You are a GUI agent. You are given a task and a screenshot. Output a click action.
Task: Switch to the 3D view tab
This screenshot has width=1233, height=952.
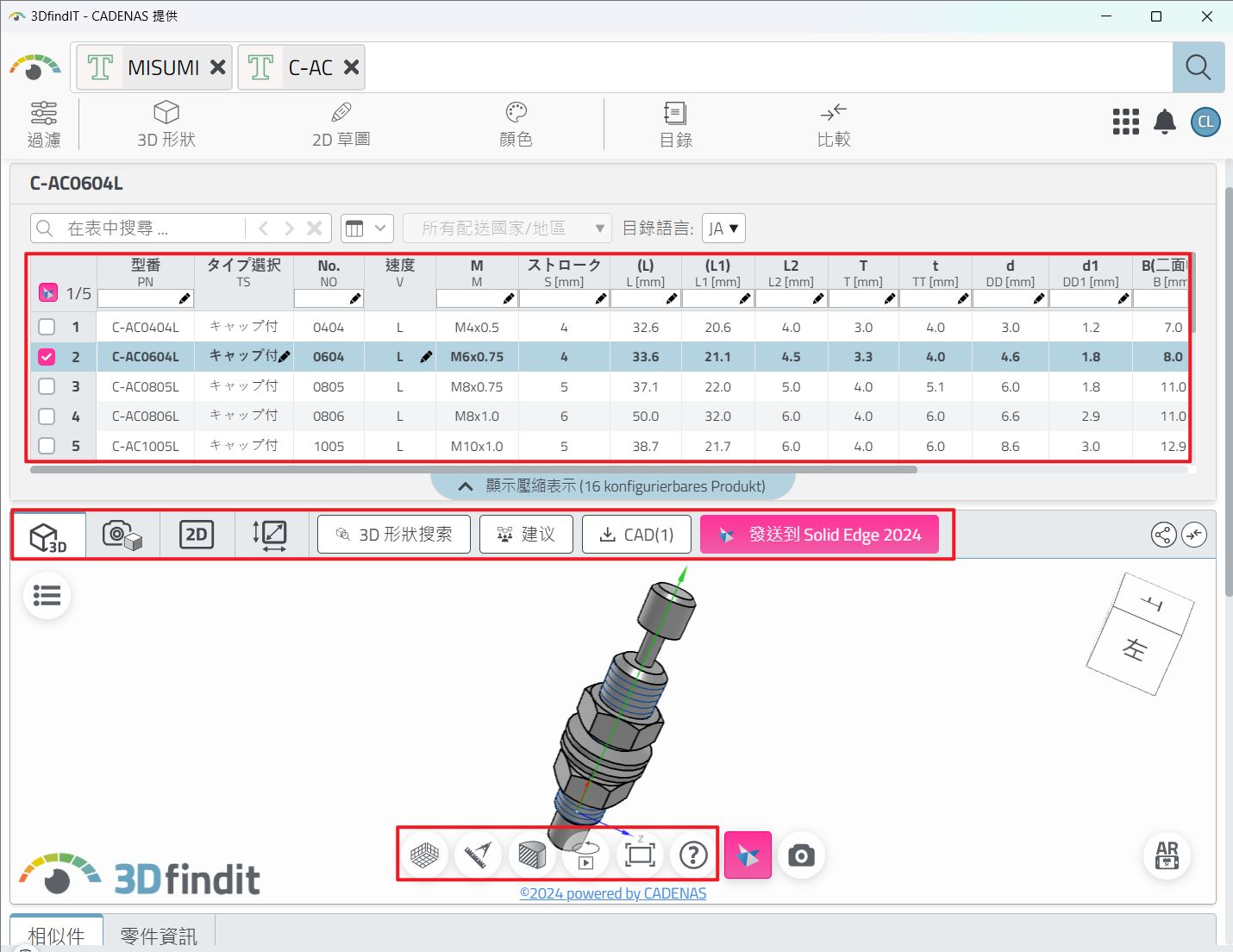click(x=48, y=535)
